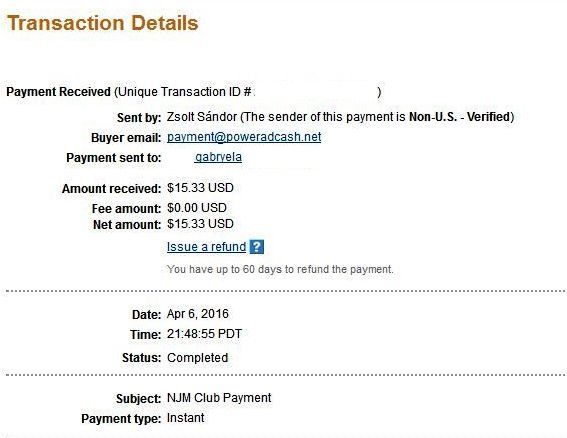Image resolution: width=567 pixels, height=438 pixels.
Task: Click the NJM Club Payment subject text
Action: [x=219, y=398]
